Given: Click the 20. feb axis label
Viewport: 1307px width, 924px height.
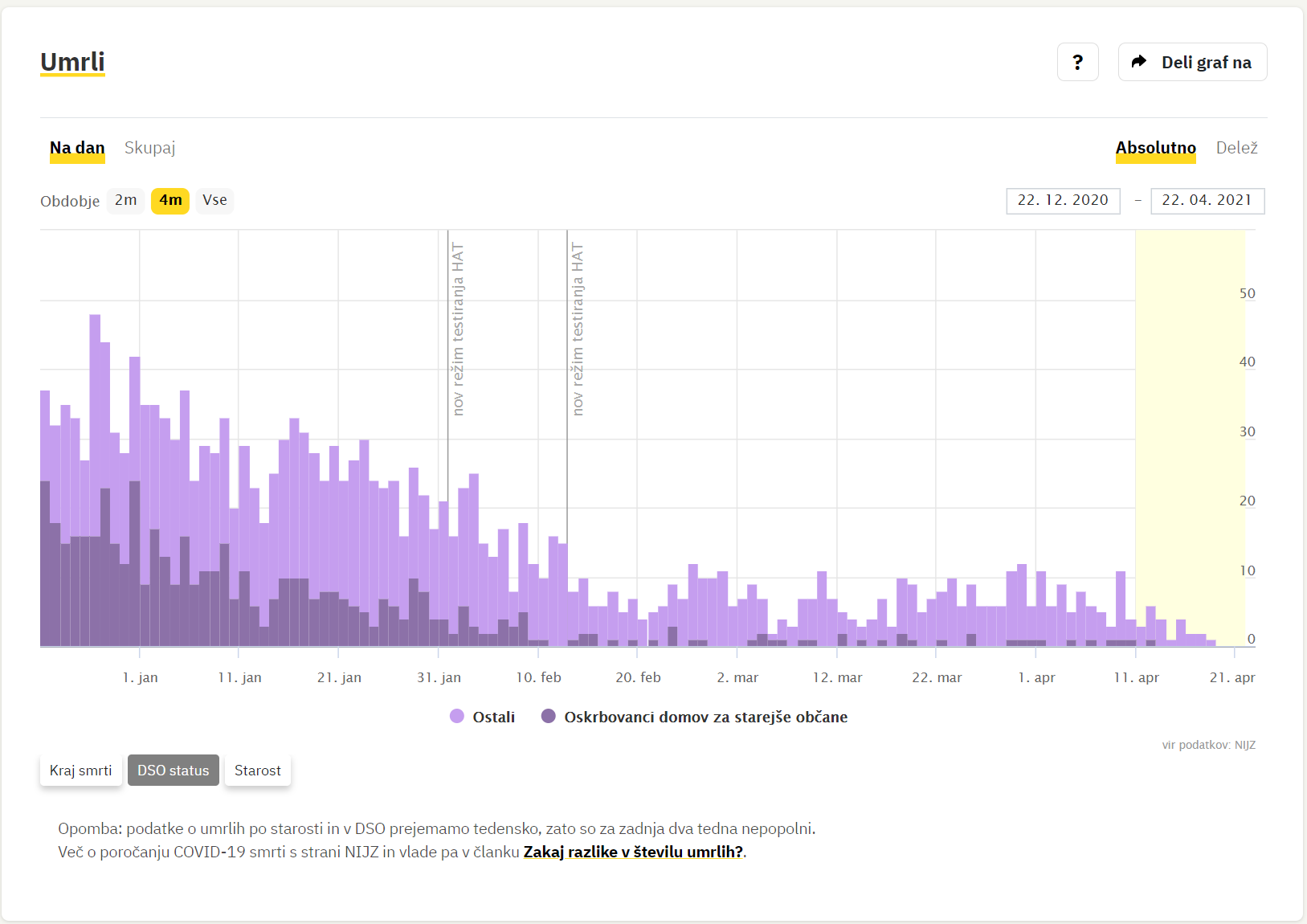Looking at the screenshot, I should point(638,677).
